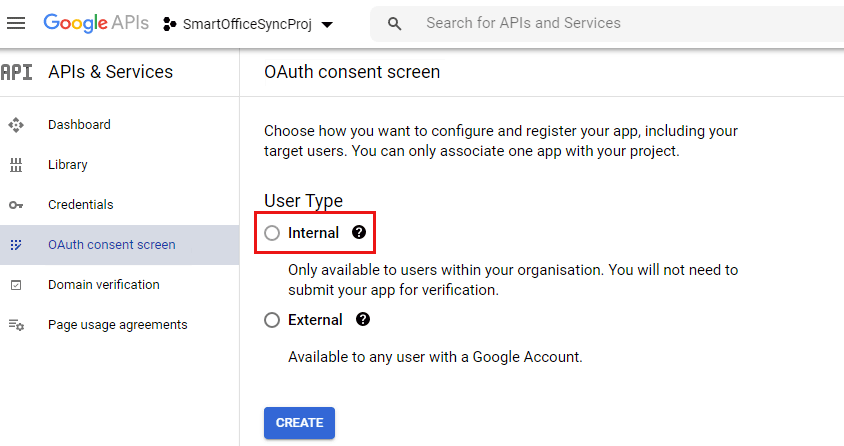Click the Credentials key icon
This screenshot has height=446, width=844.
(x=16, y=205)
